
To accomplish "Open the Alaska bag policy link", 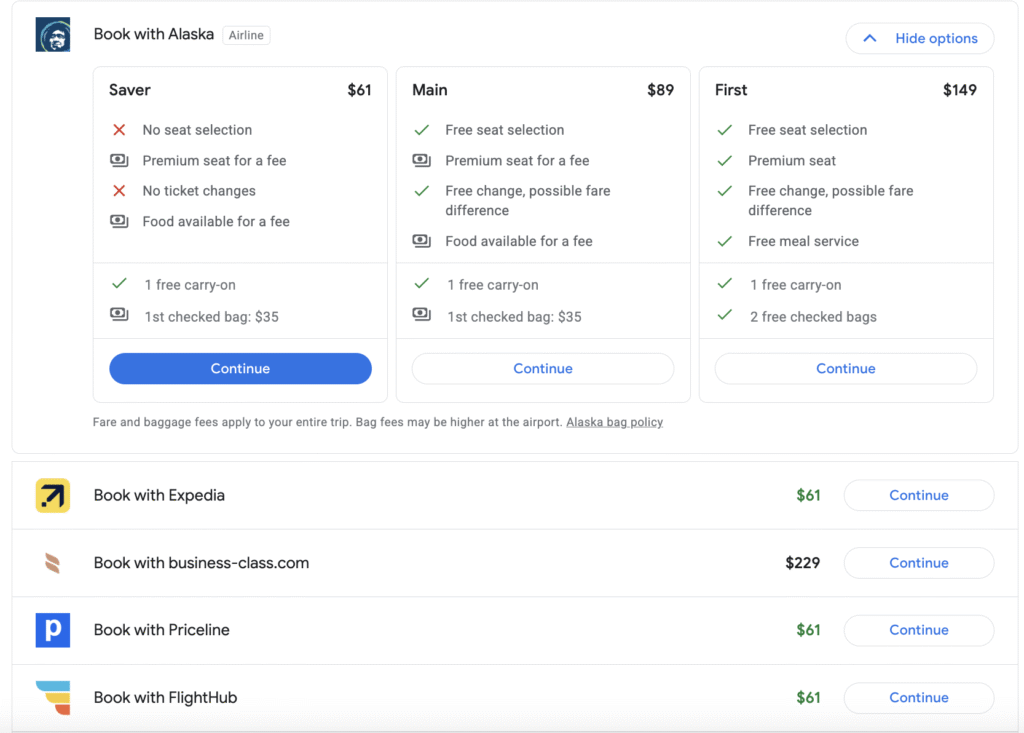I will [615, 422].
